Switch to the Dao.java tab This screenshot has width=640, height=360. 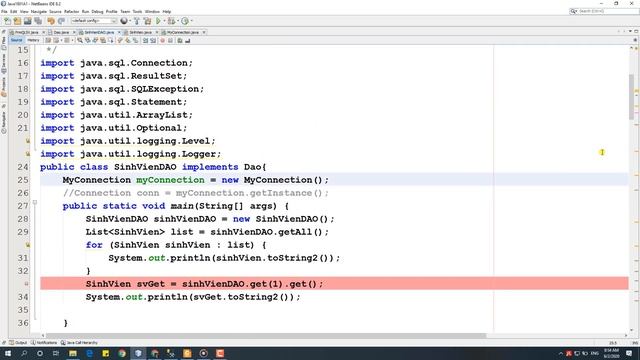61,32
